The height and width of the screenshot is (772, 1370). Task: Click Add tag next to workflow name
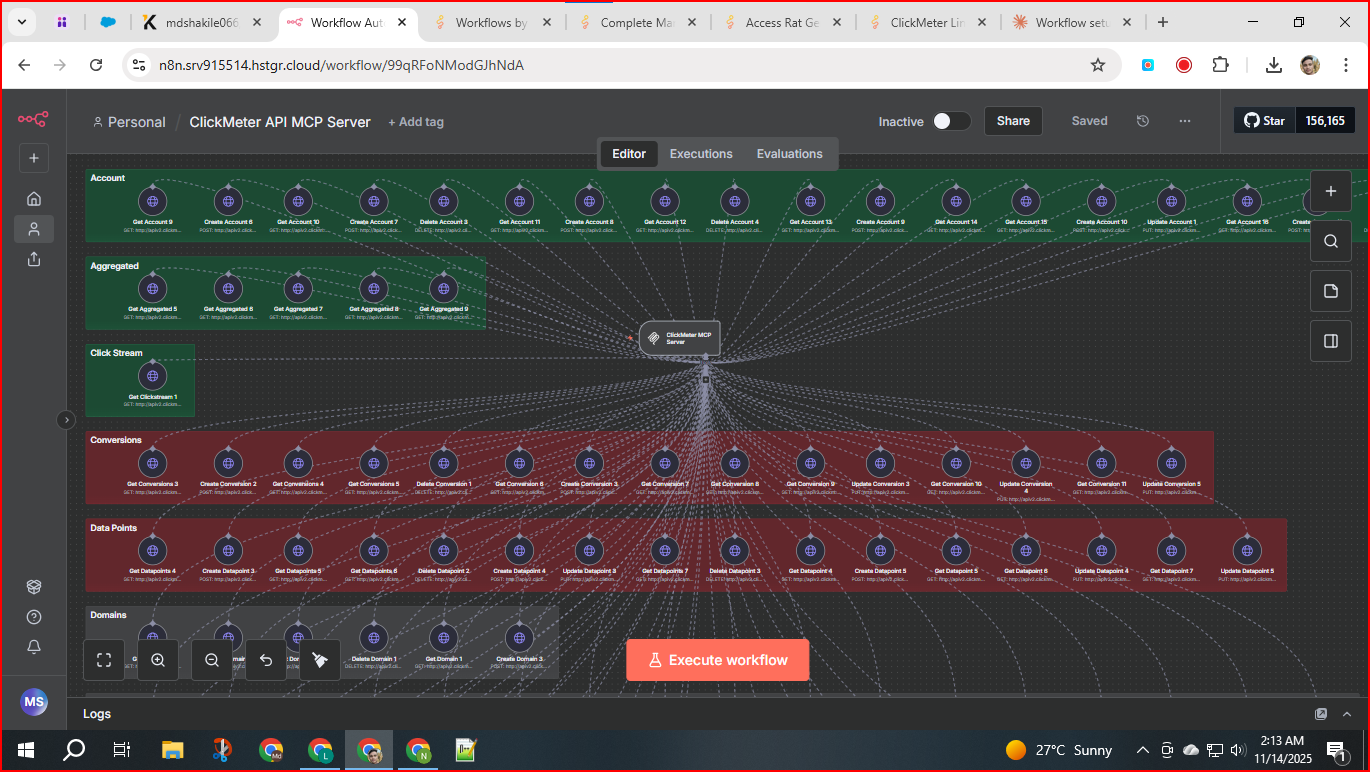[416, 122]
